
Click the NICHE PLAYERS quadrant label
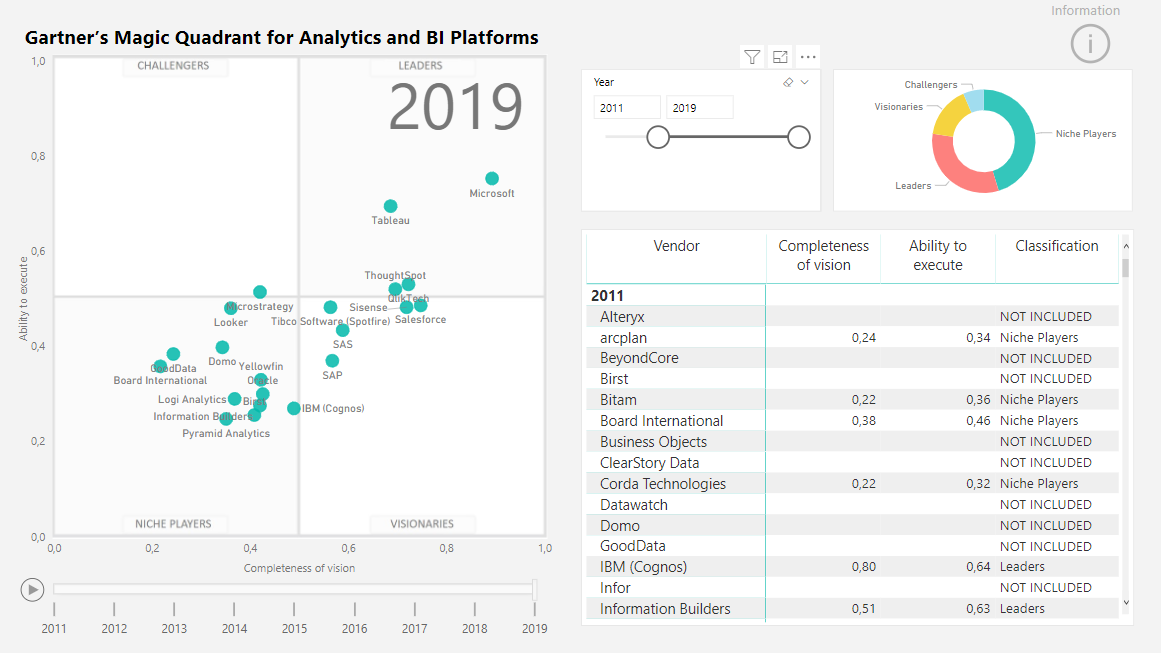[x=173, y=523]
